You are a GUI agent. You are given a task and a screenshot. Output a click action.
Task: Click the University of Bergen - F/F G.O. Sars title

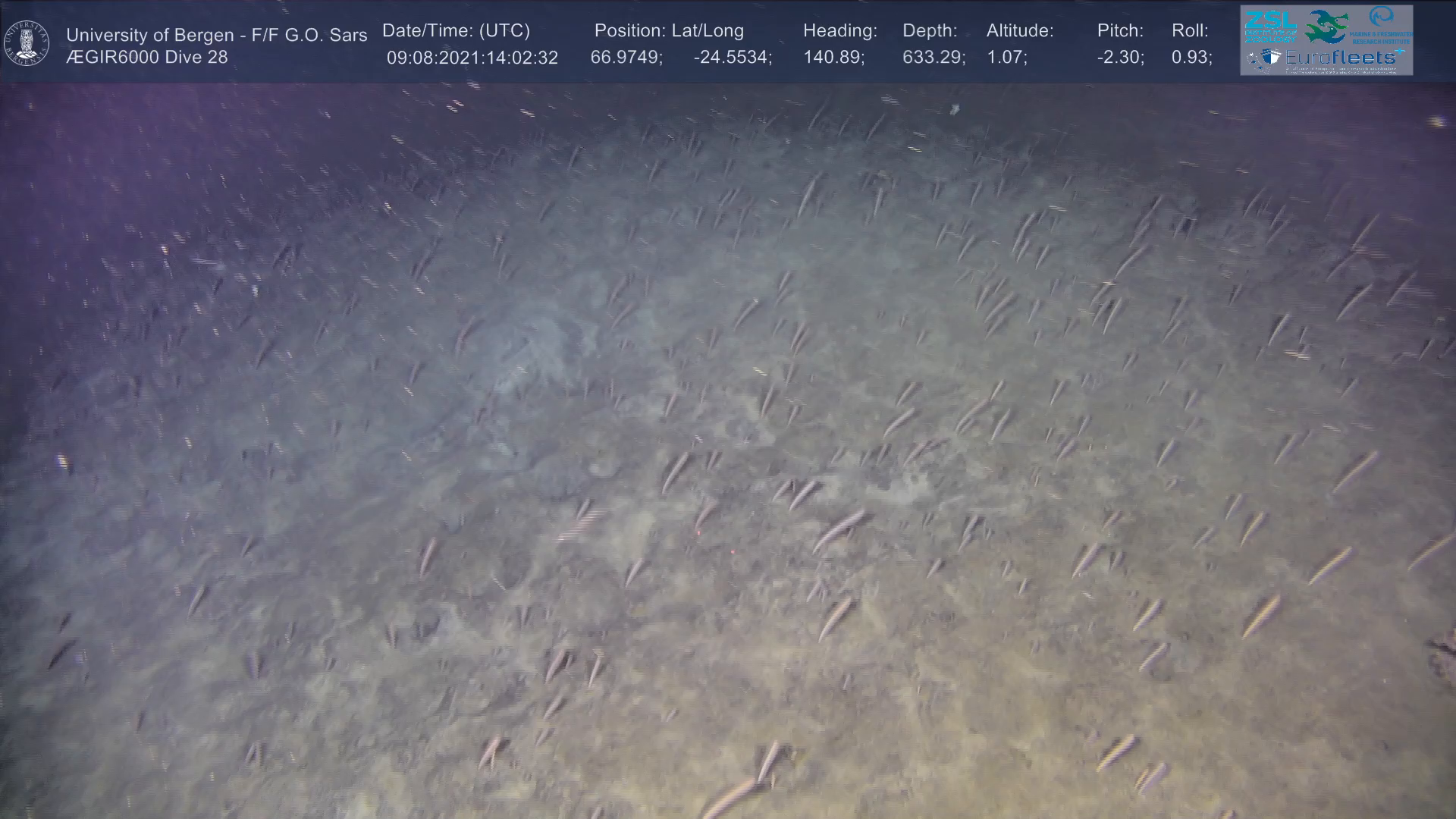coord(216,35)
